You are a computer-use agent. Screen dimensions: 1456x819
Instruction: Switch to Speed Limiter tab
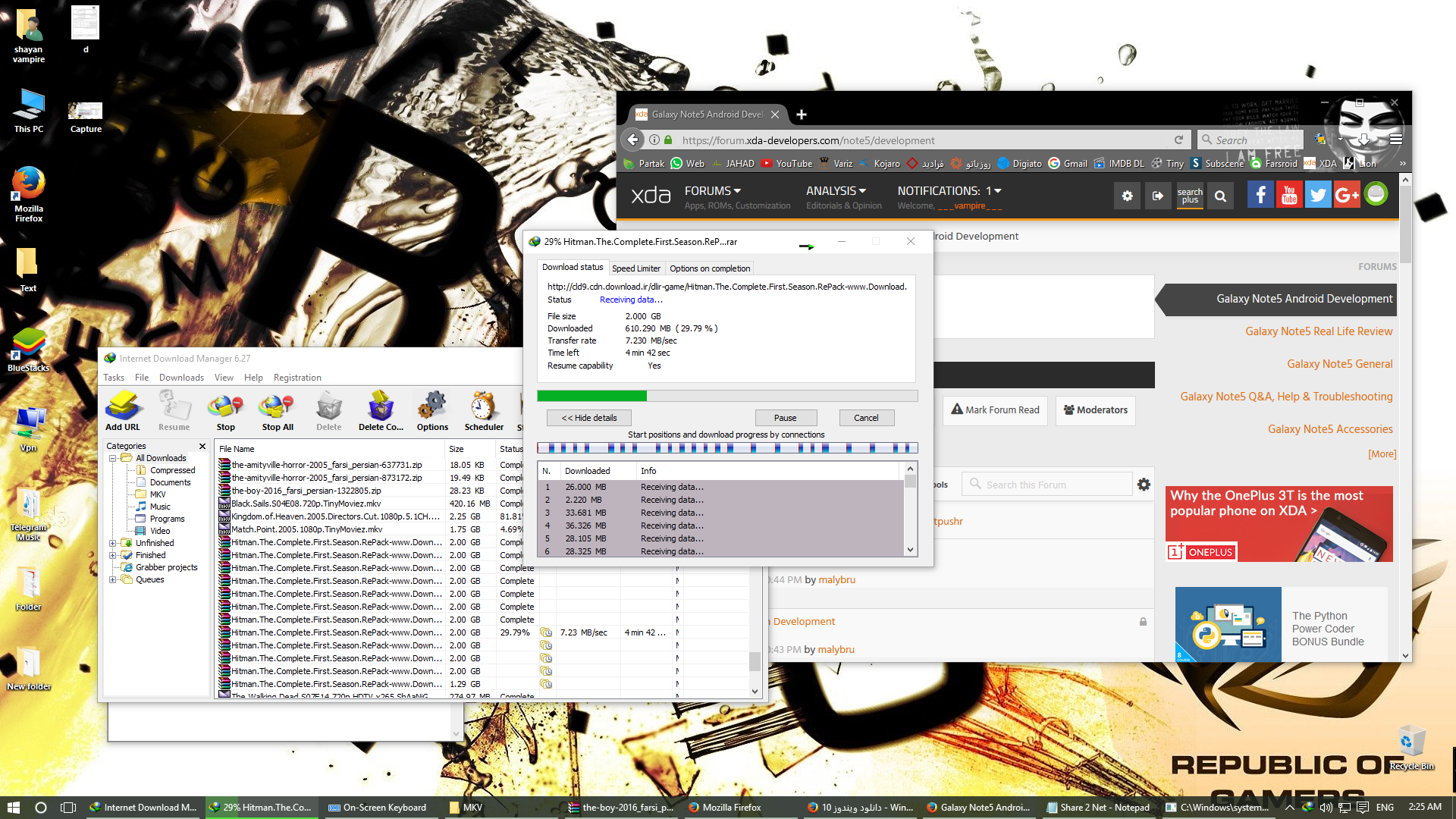[635, 268]
